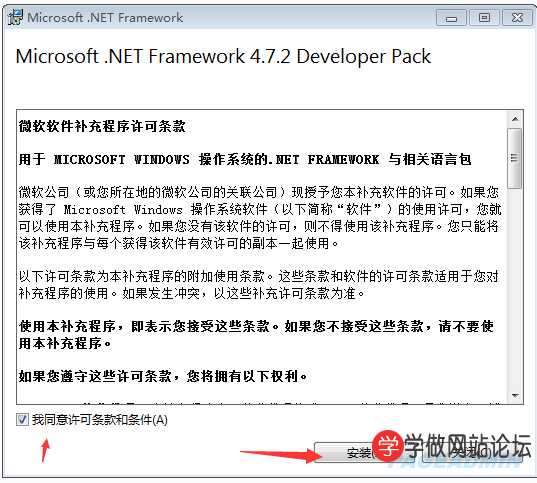
Task: Close window with title bar X
Action: pos(517,18)
